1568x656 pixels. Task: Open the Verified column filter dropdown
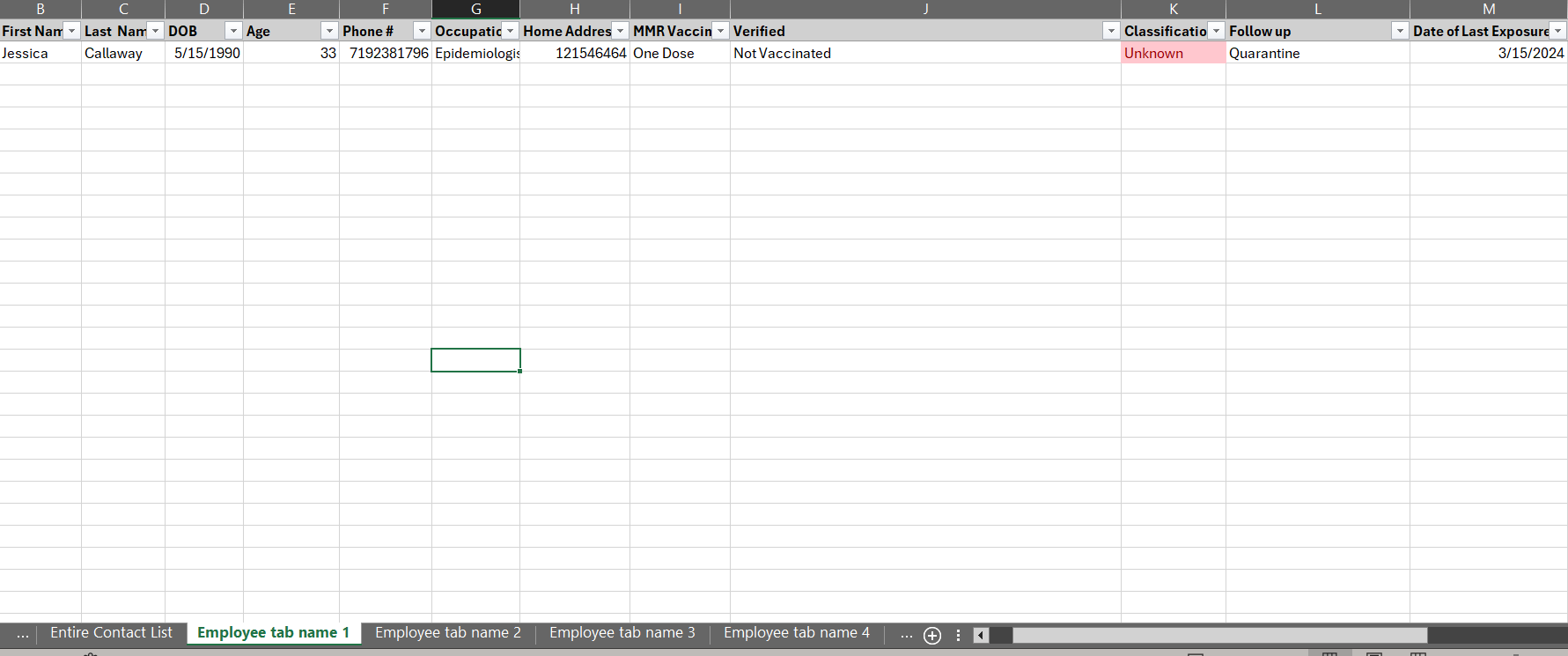click(1111, 31)
